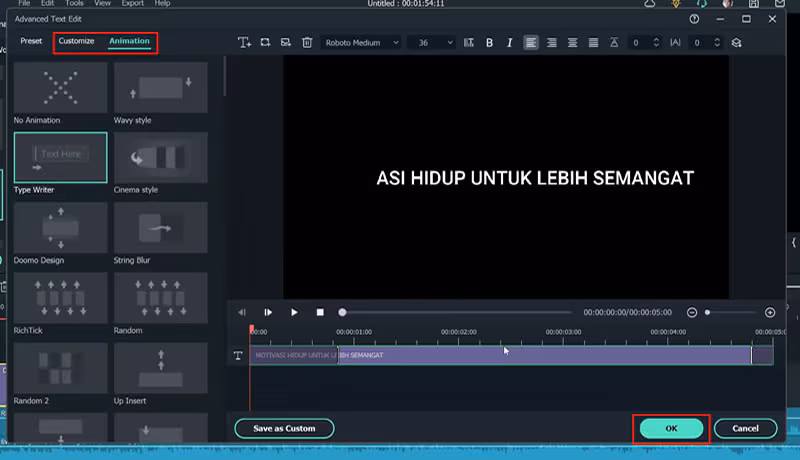Select the Cinema style animation
Screen dimensions: 800x460
click(x=161, y=158)
